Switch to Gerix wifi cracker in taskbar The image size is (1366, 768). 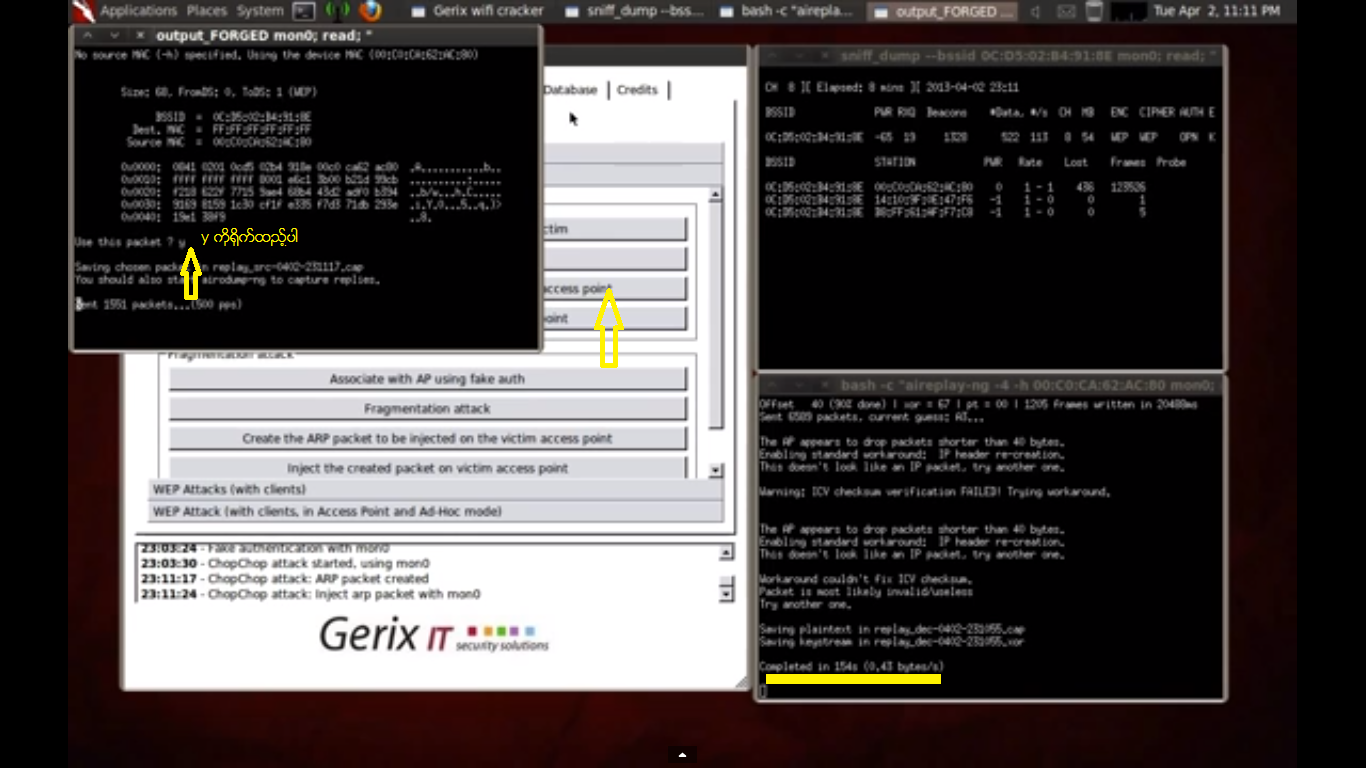pos(476,12)
